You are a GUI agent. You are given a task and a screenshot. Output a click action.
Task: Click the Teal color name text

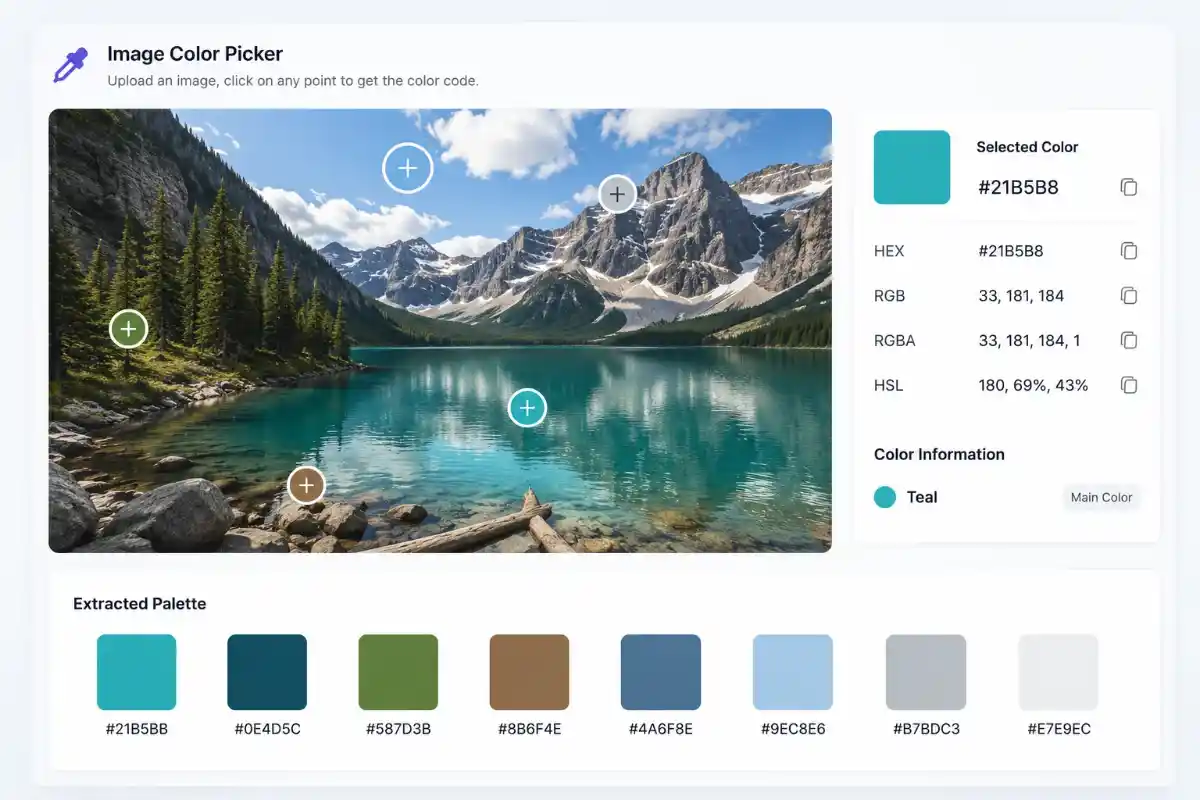[922, 497]
